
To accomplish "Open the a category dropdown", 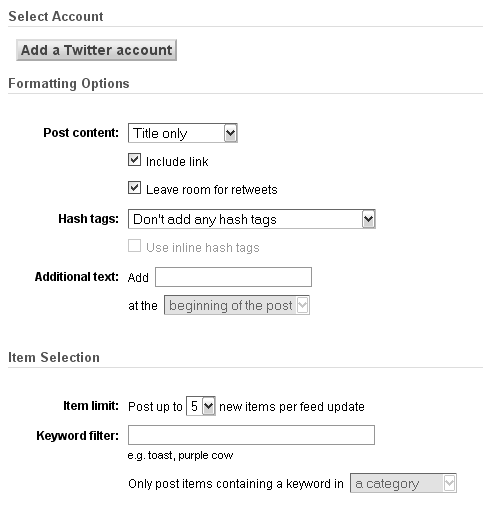I will tap(403, 483).
